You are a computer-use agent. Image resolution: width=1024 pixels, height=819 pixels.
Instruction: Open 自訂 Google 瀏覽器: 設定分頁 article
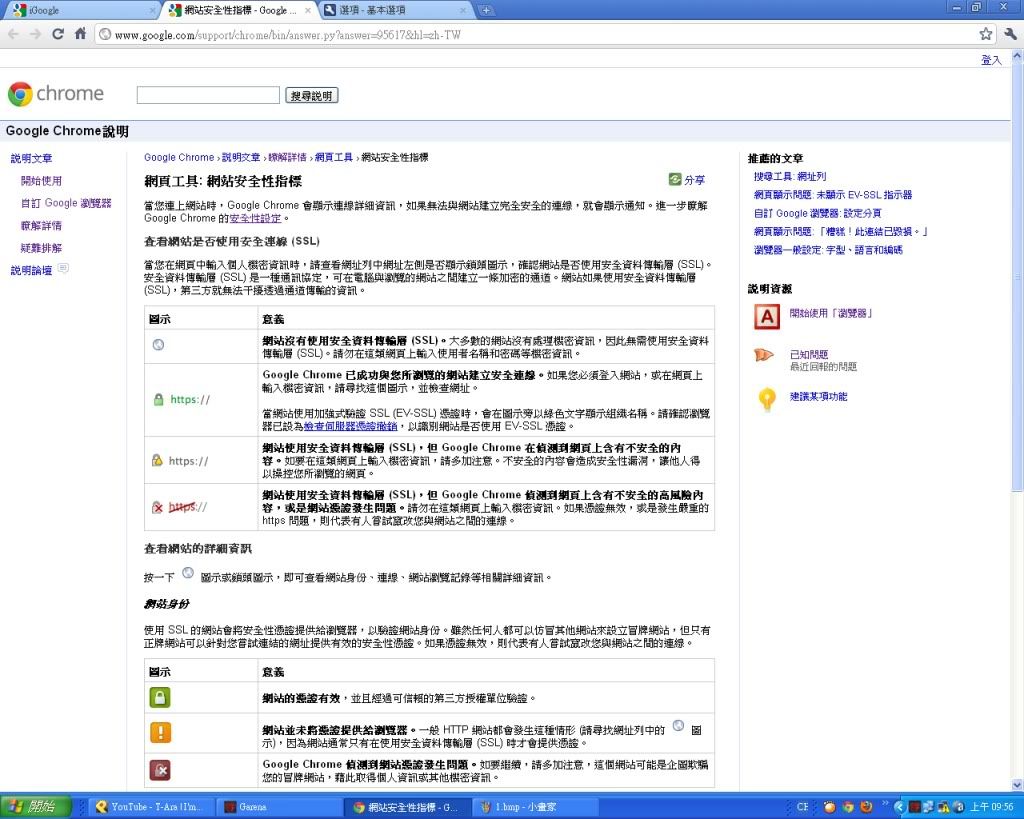click(x=818, y=213)
